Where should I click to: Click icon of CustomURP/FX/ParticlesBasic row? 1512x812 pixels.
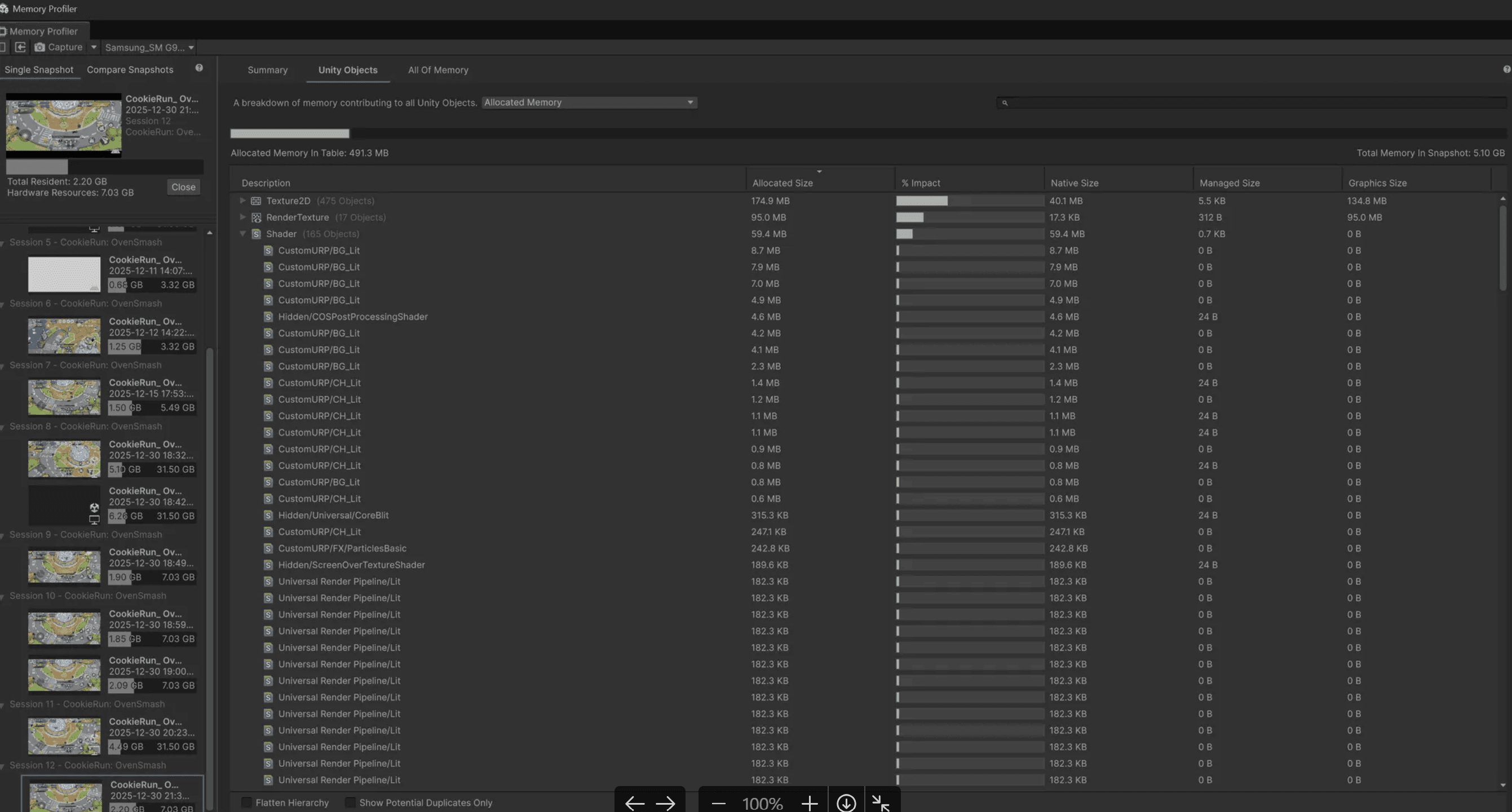pyautogui.click(x=268, y=548)
